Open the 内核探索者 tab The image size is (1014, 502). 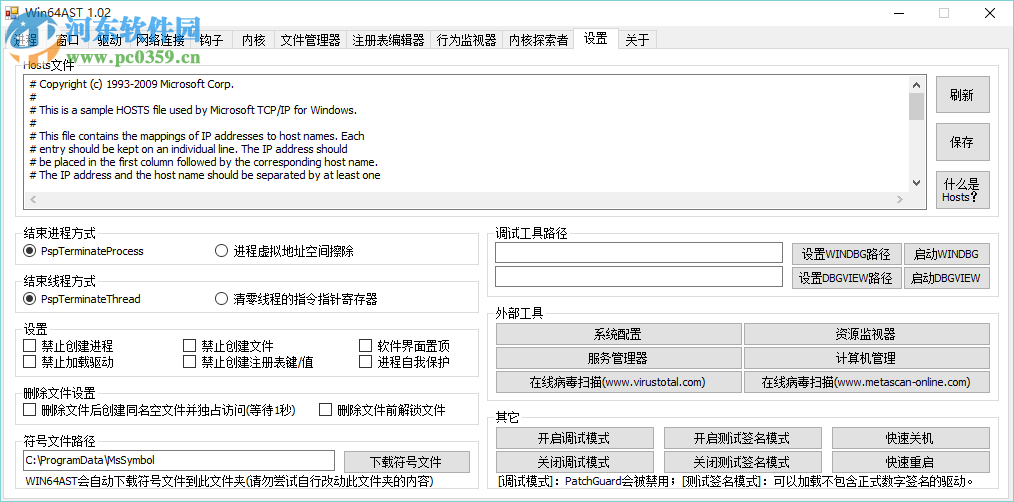pyautogui.click(x=538, y=40)
